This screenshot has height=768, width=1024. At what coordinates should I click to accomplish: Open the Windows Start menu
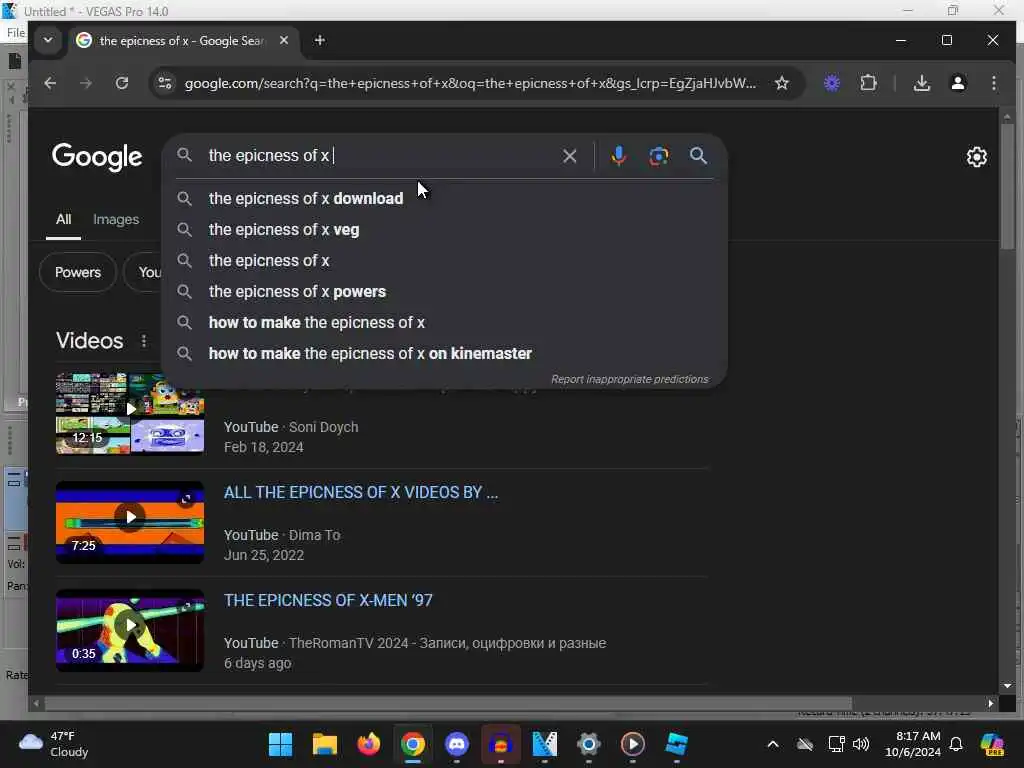tap(281, 744)
